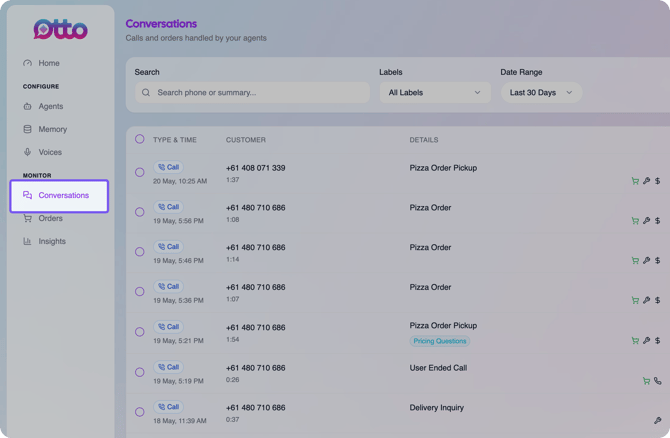Viewport: 670px width, 438px height.
Task: Select the 19 May 5:46 PM call checkbox
Action: [140, 252]
